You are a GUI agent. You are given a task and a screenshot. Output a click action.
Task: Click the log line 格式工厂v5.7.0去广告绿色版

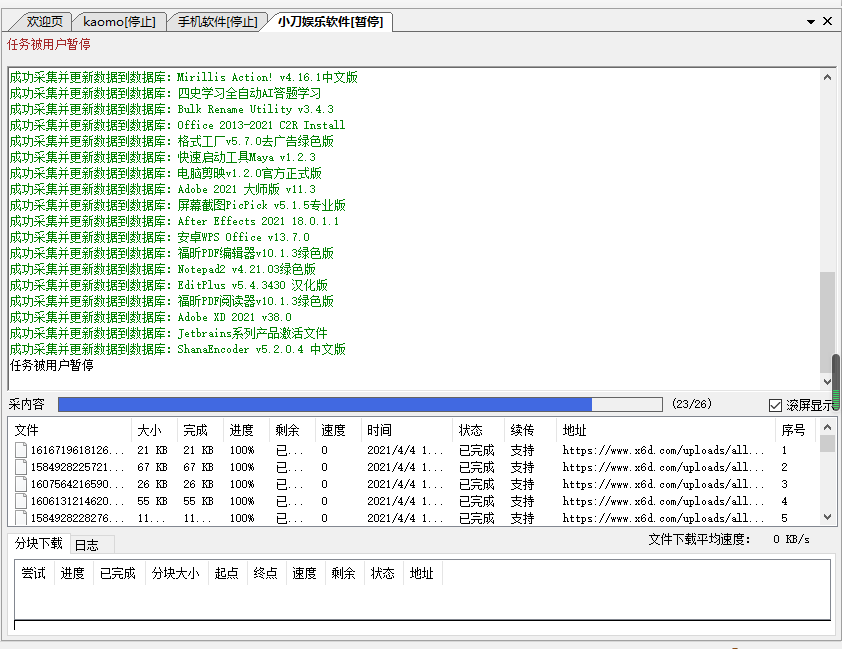pos(172,141)
